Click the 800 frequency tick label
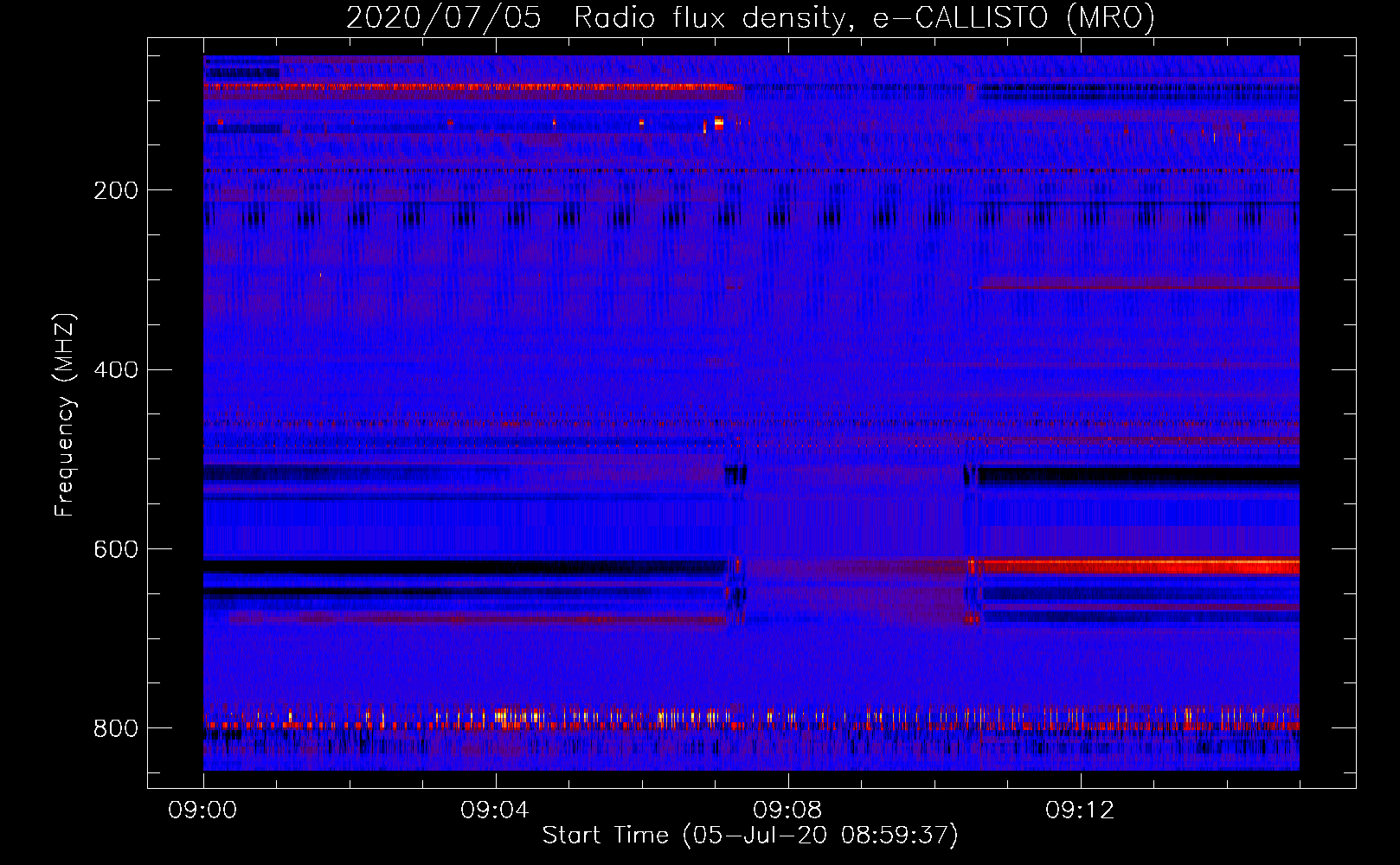 pyautogui.click(x=116, y=729)
